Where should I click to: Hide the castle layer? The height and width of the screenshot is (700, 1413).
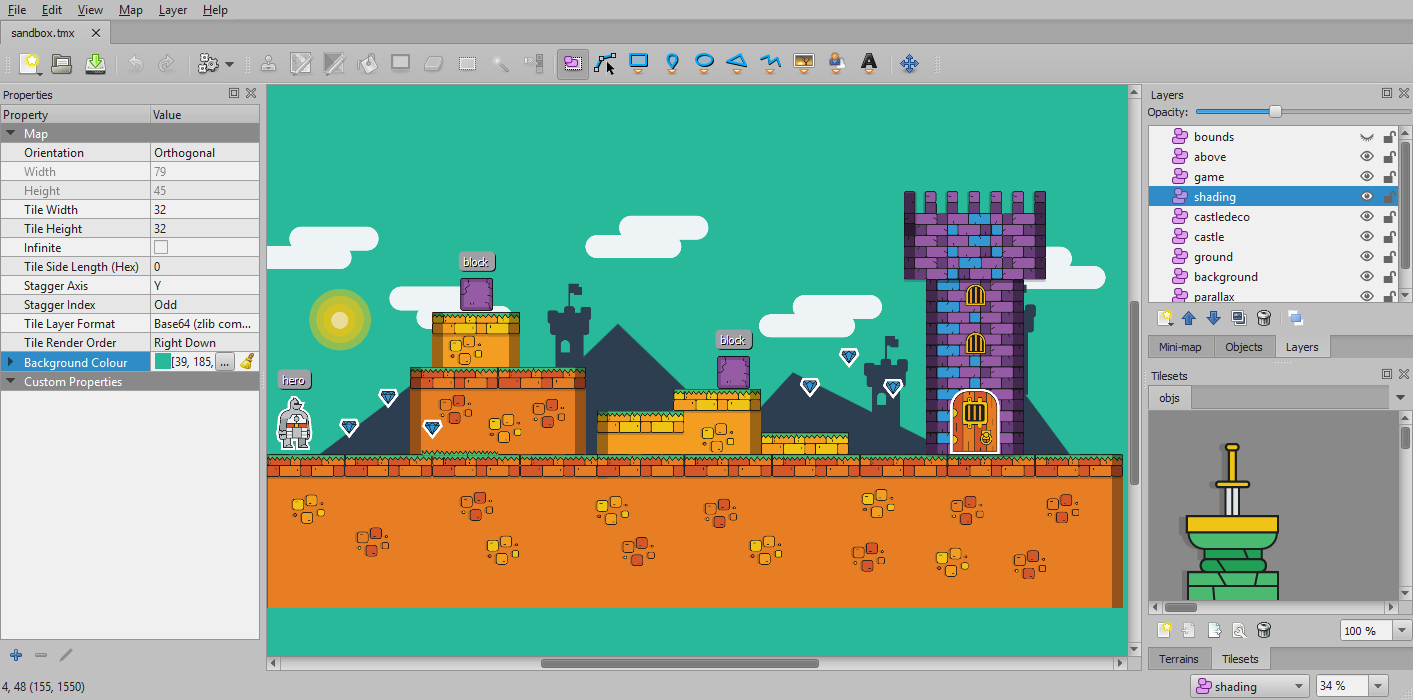coord(1366,237)
